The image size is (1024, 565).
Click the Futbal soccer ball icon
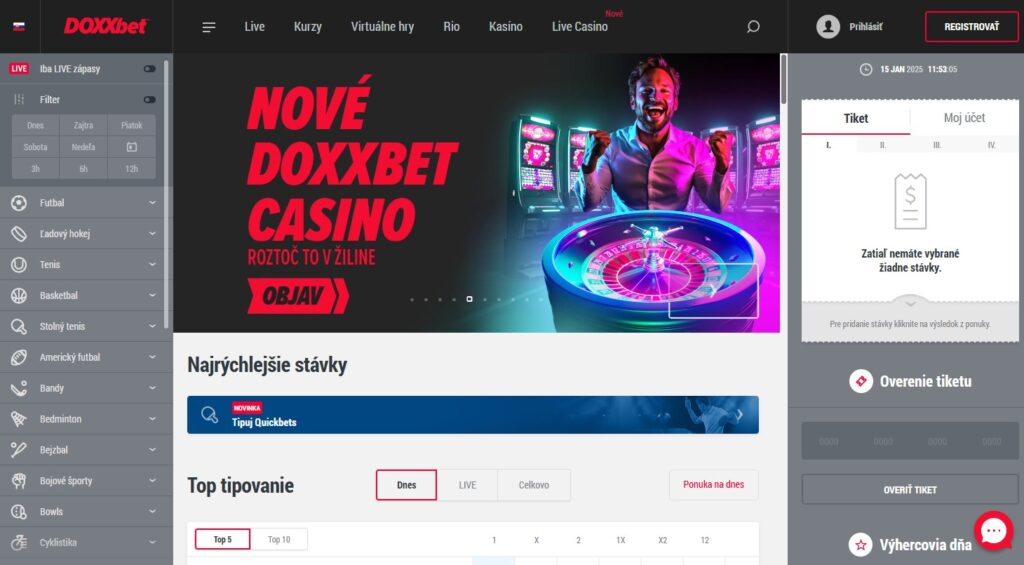[19, 203]
